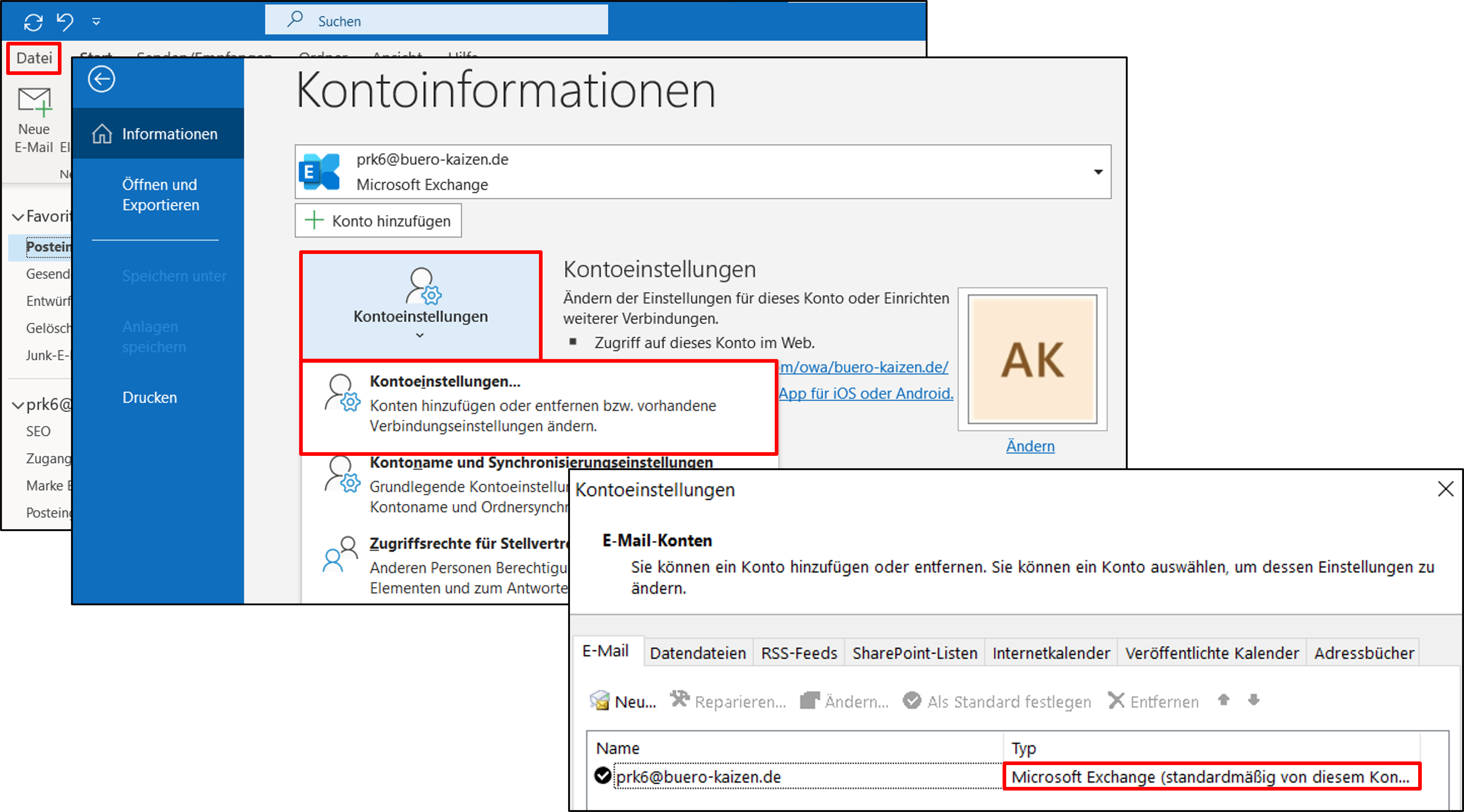The image size is (1464, 812).
Task: Click the Microsoft Exchange type cell
Action: tap(1212, 776)
